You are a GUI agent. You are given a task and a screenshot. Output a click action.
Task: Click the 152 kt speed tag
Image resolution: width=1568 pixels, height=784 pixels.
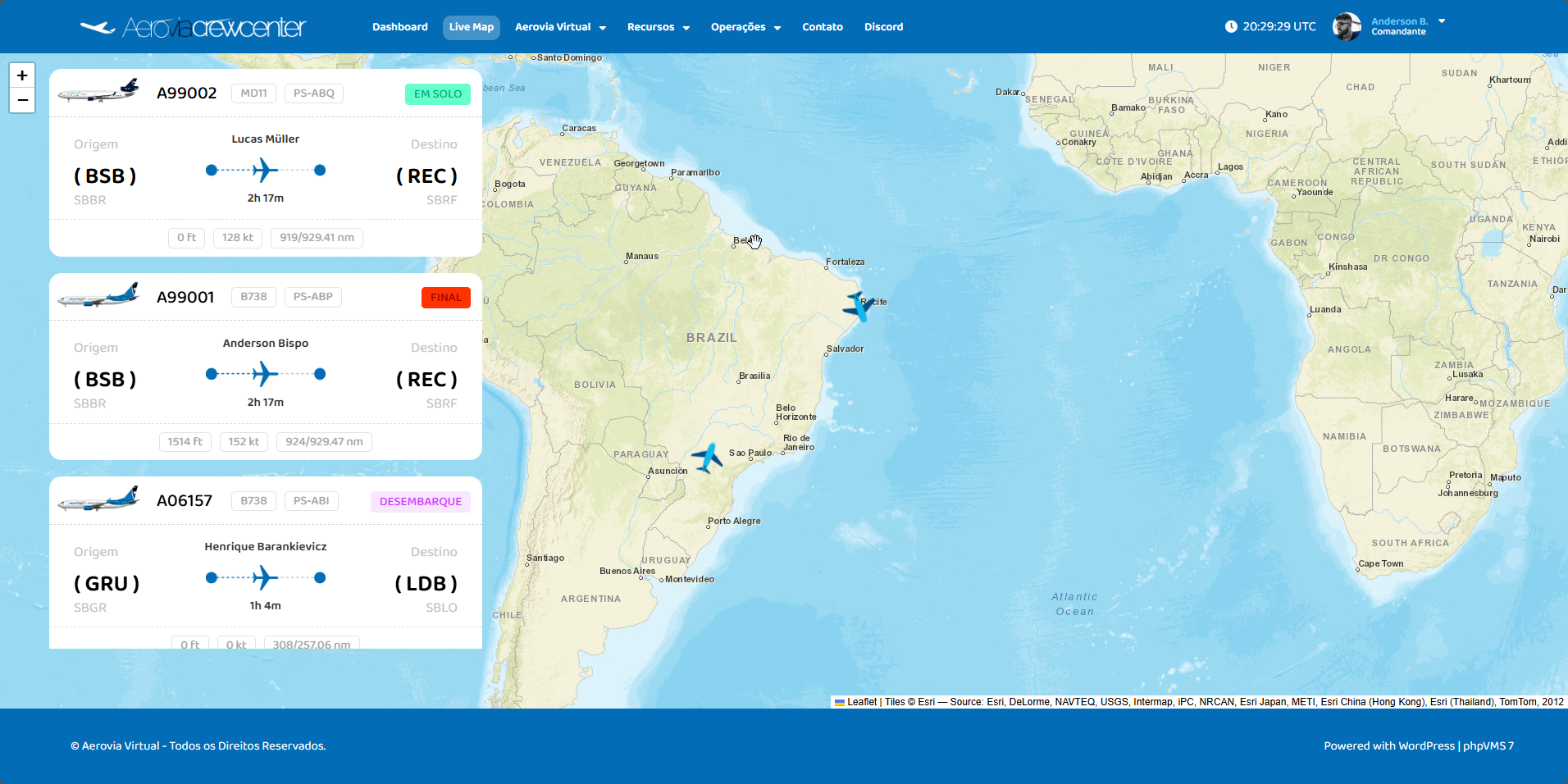[244, 442]
